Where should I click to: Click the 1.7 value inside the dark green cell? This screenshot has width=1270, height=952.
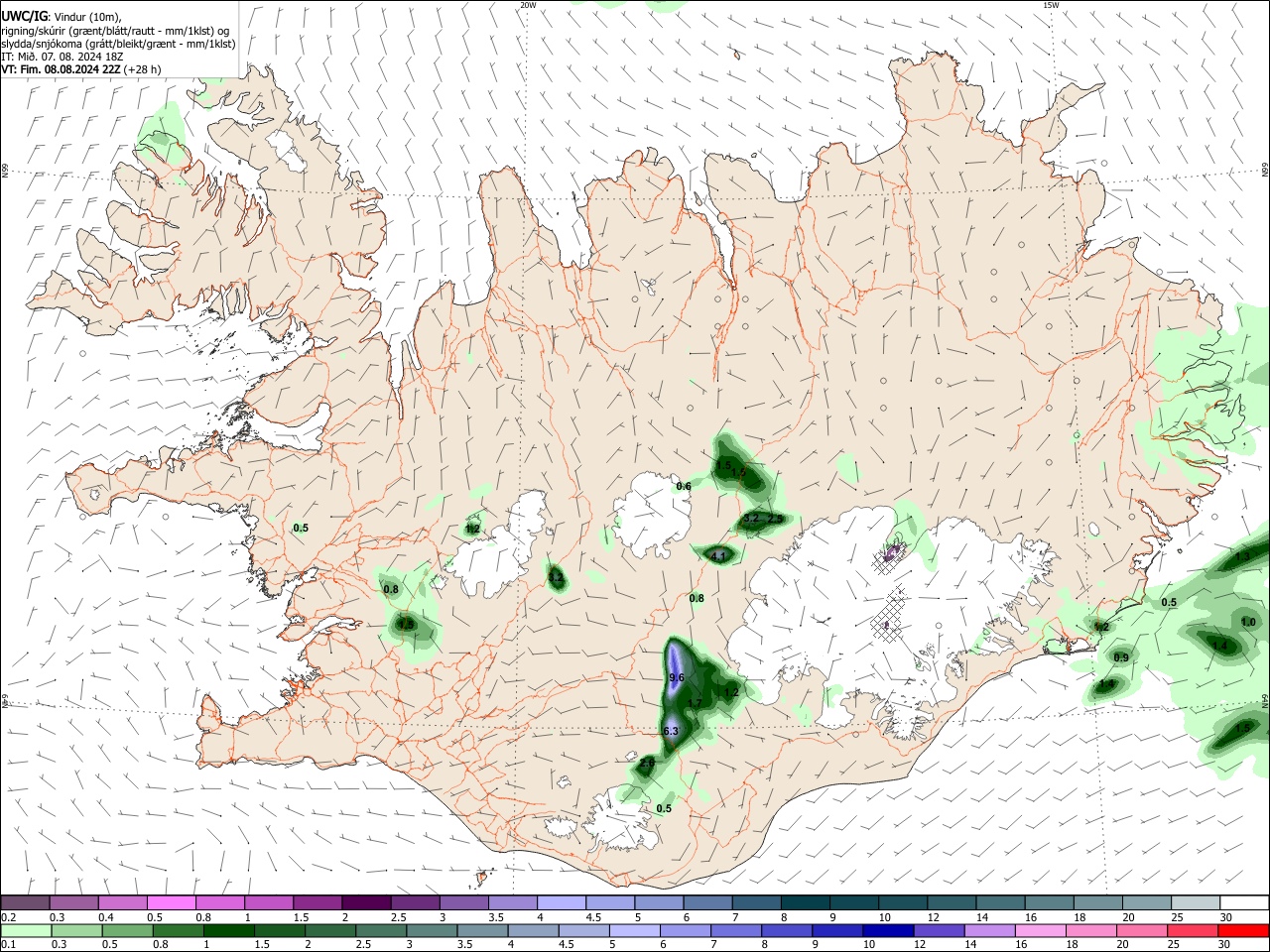[696, 703]
